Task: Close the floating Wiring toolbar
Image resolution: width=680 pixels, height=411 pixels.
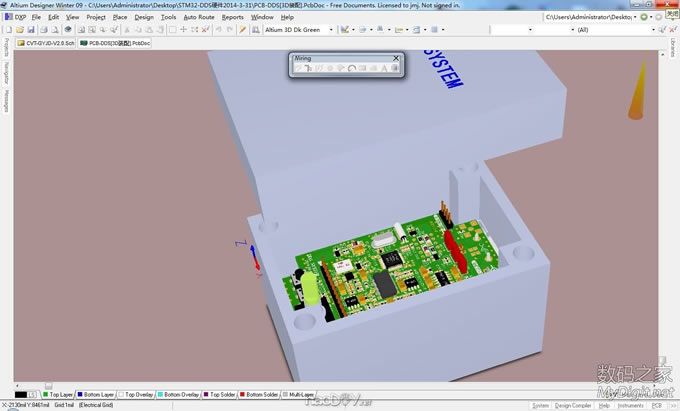Action: pyautogui.click(x=397, y=59)
